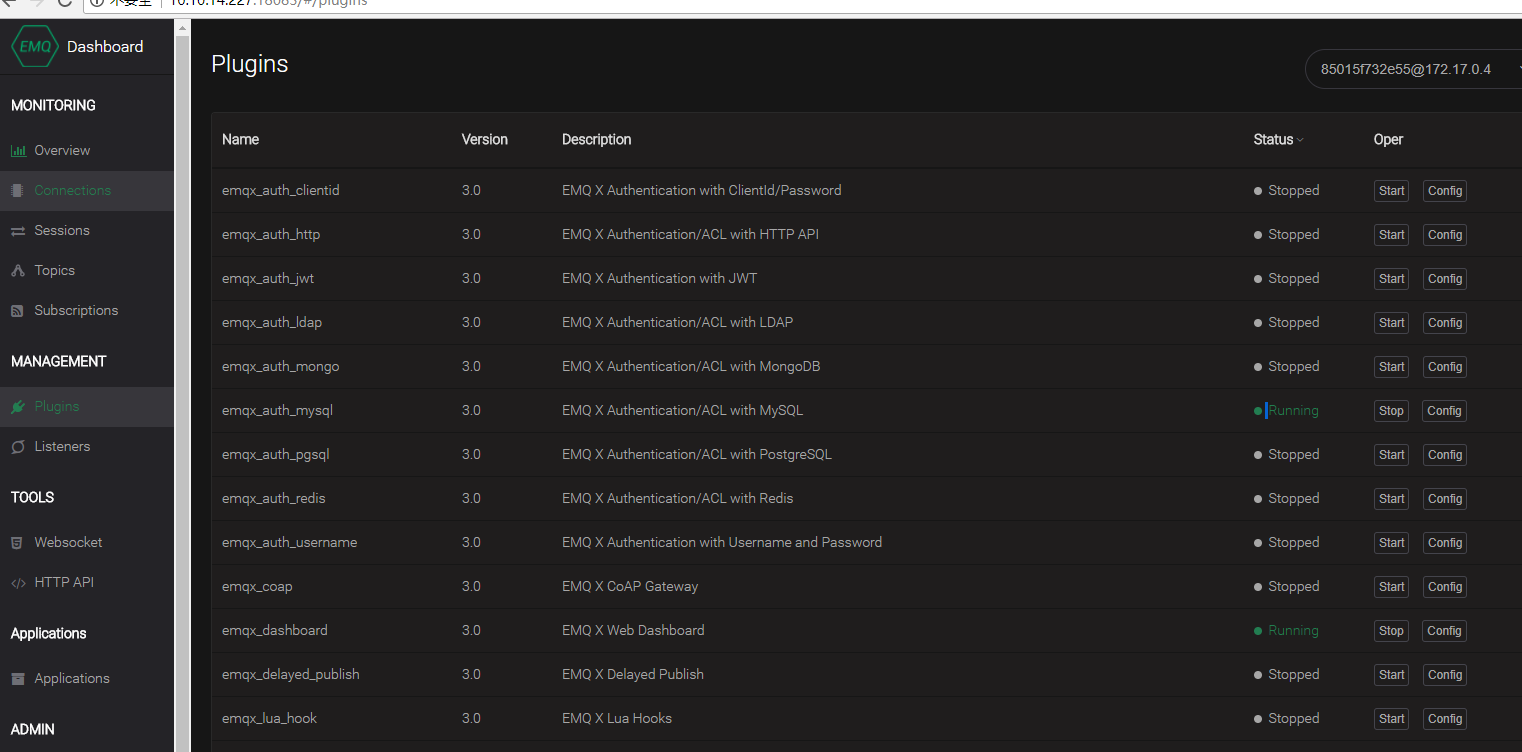
Task: Start the emqx_auth_redis plugin
Action: [1391, 499]
